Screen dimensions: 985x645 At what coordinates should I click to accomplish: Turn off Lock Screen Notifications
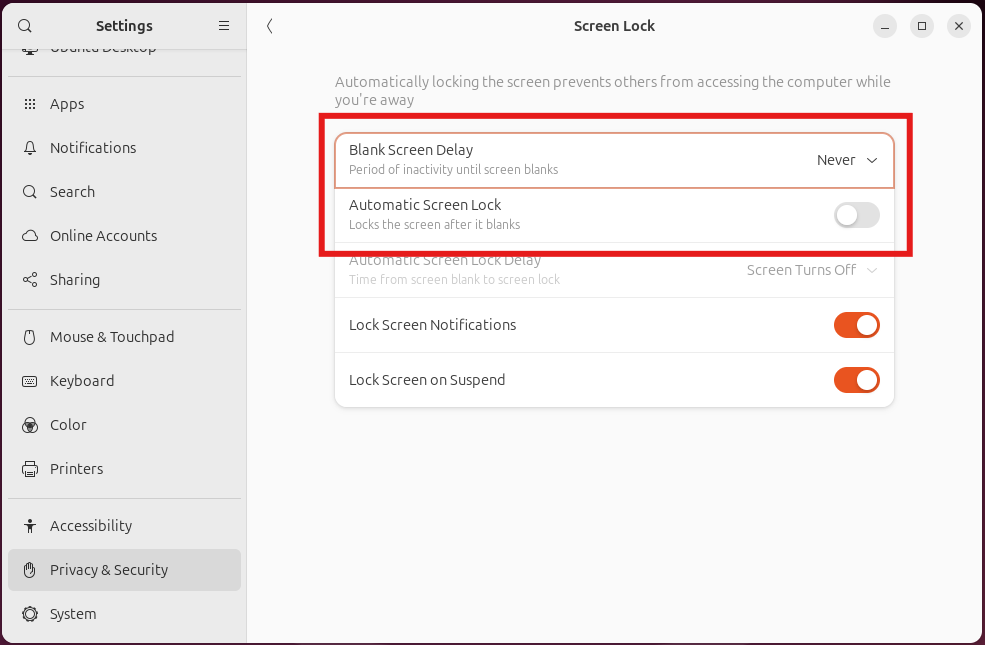pyautogui.click(x=856, y=325)
